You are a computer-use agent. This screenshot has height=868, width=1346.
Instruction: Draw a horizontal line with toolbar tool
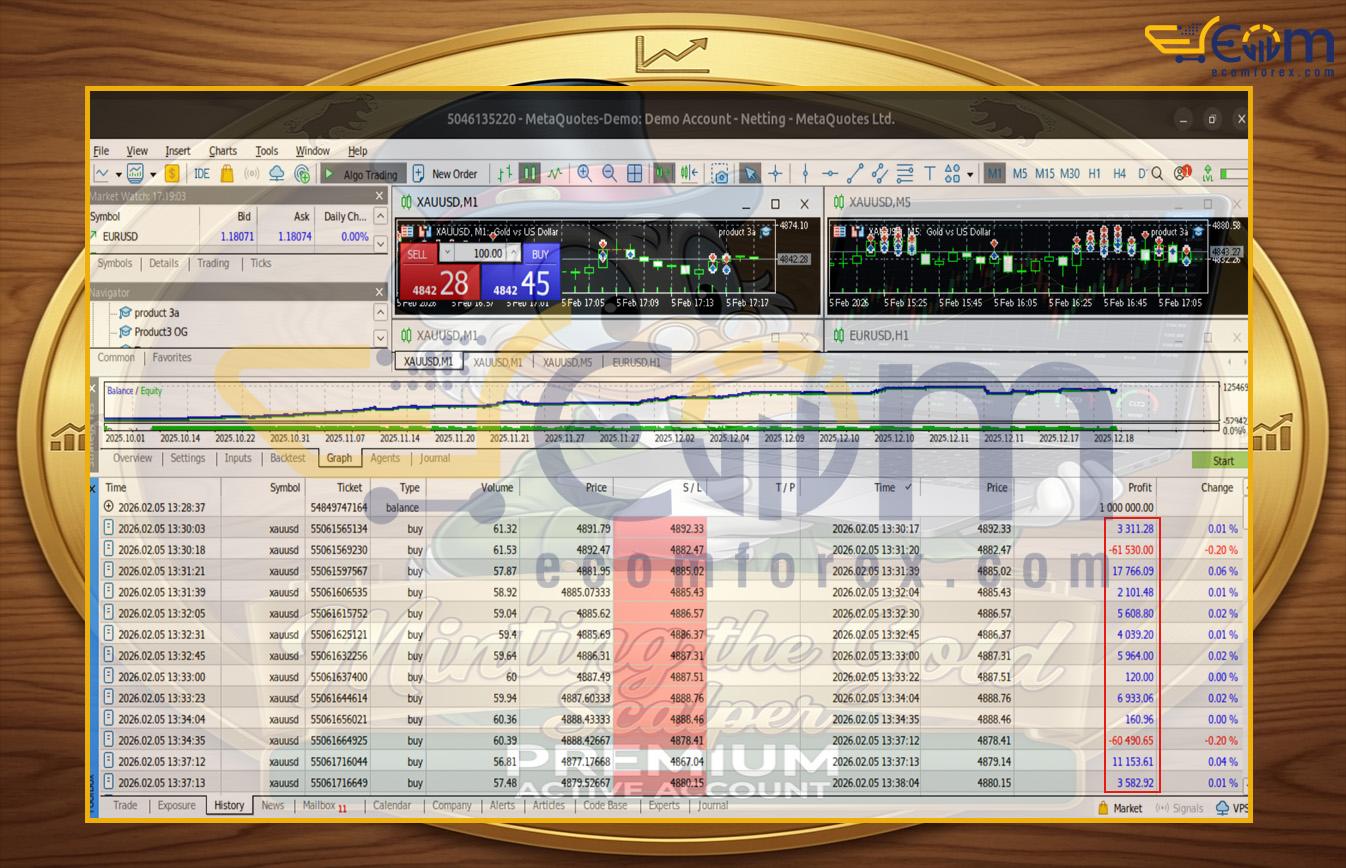click(830, 173)
